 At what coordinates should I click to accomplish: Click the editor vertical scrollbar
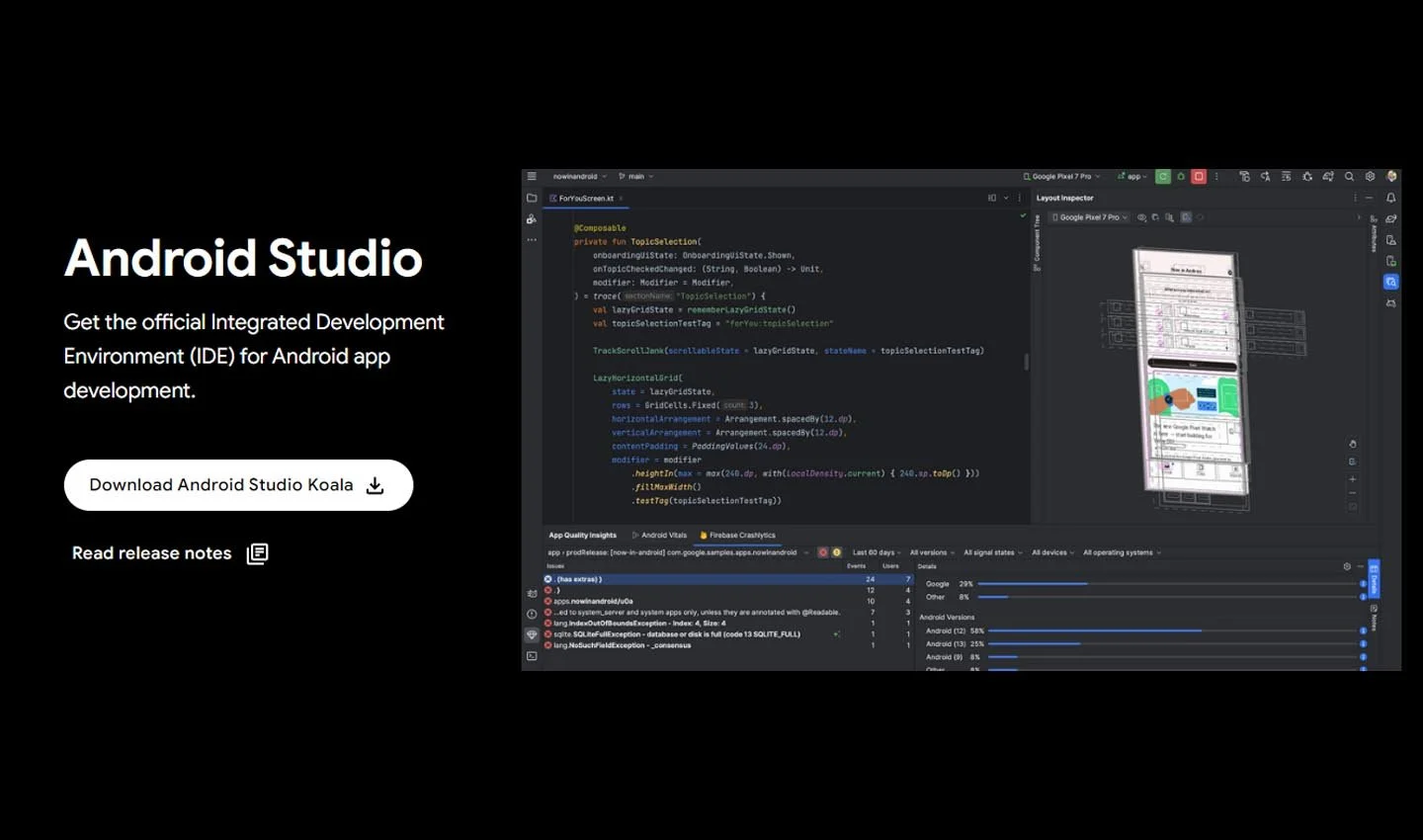click(1026, 362)
